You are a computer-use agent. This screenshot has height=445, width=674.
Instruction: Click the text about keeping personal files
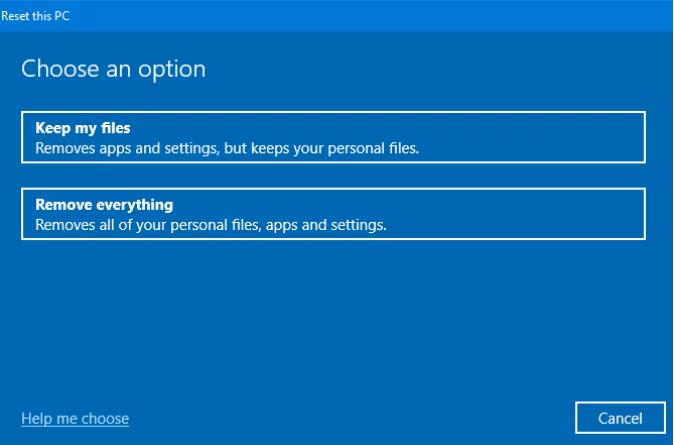[x=227, y=148]
